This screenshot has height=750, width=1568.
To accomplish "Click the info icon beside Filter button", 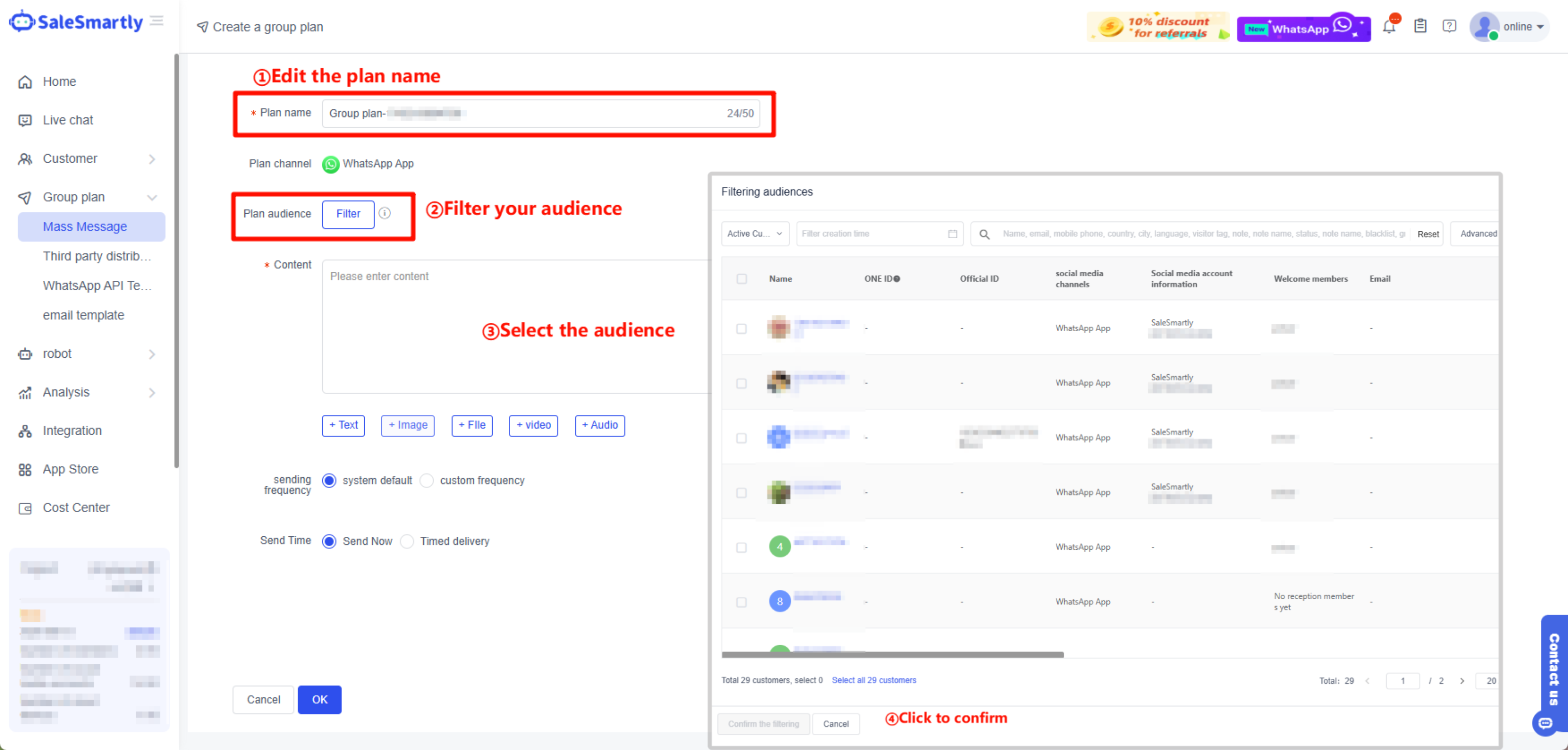I will click(385, 213).
